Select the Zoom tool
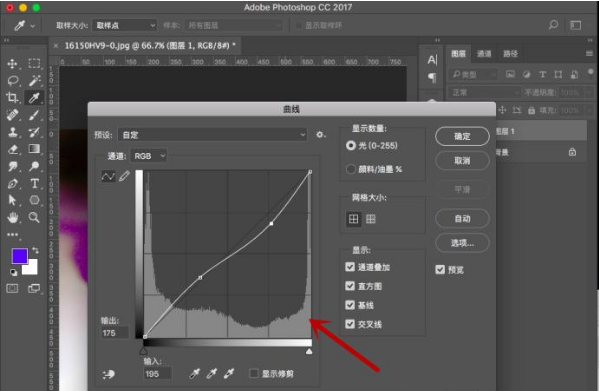599x391 pixels. coord(34,218)
